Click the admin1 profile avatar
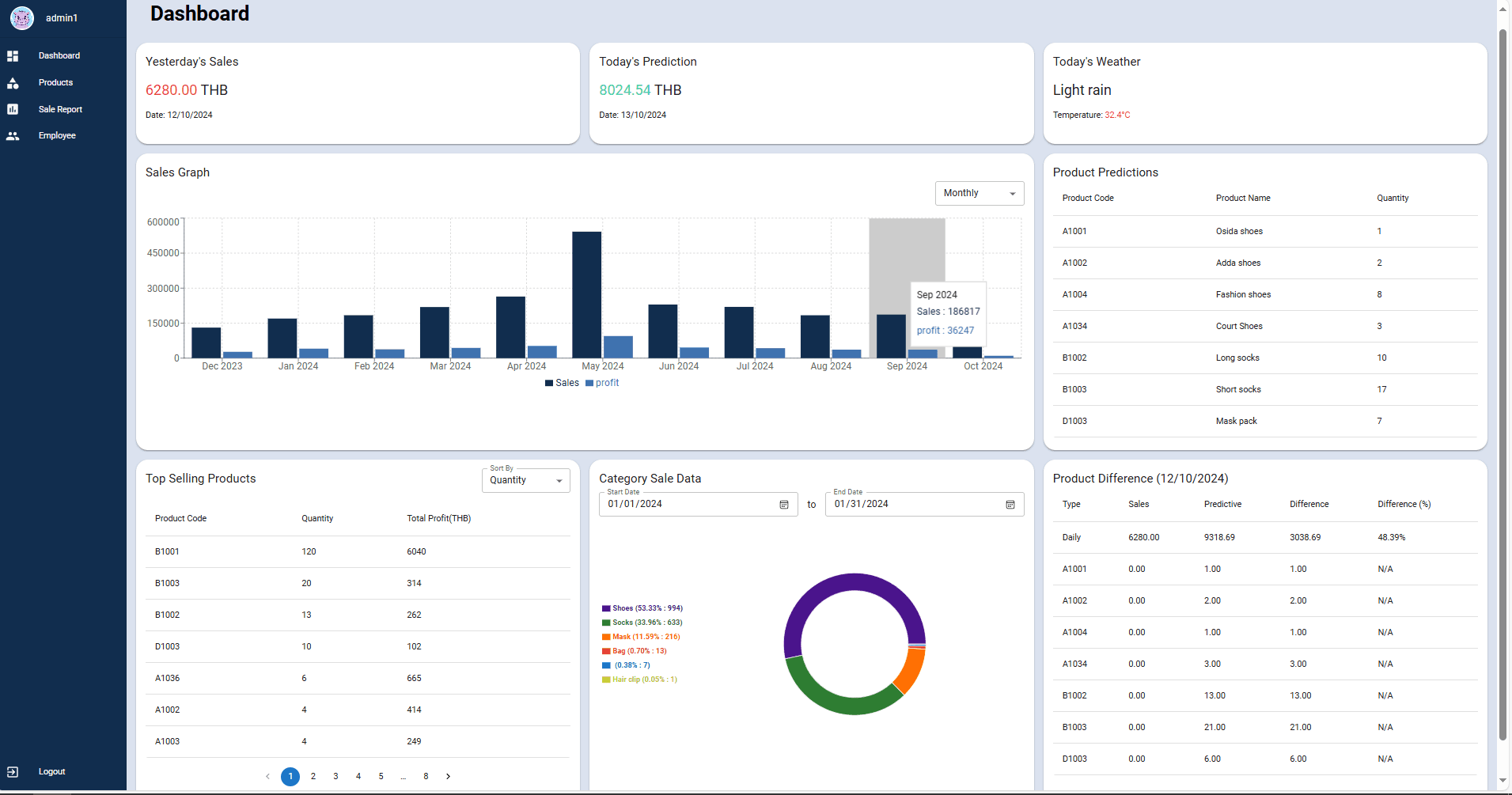Screen dimensions: 1512x795 click(22, 17)
